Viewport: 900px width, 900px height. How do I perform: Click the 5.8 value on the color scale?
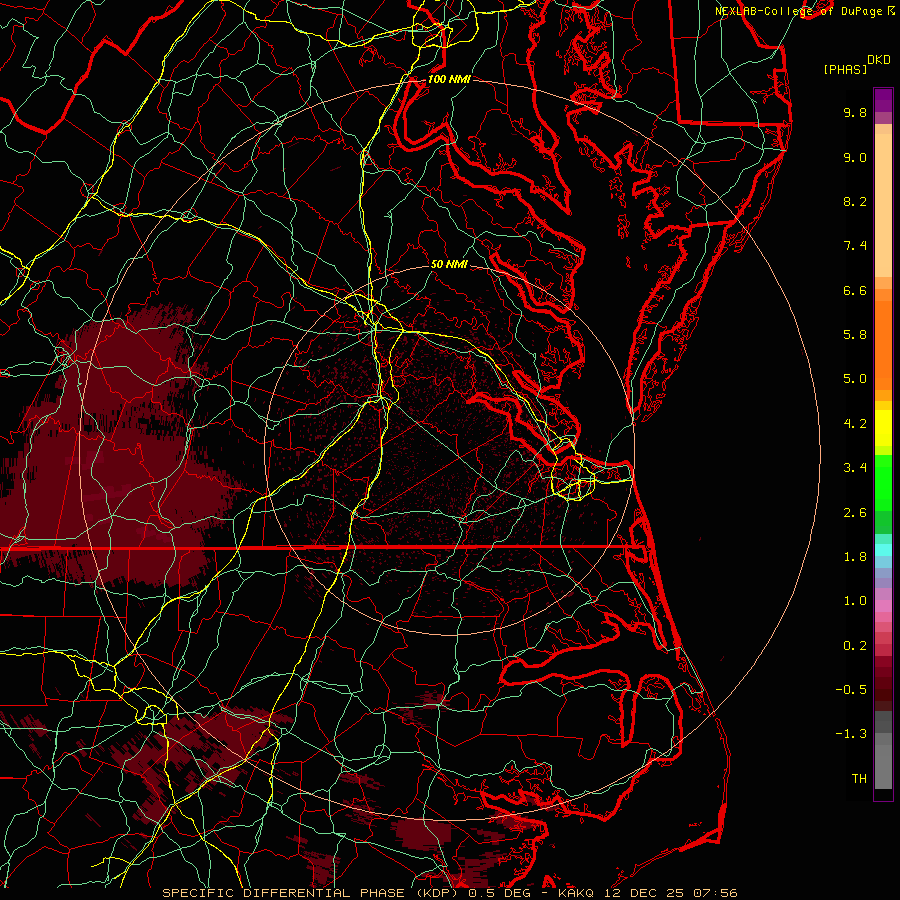[855, 335]
